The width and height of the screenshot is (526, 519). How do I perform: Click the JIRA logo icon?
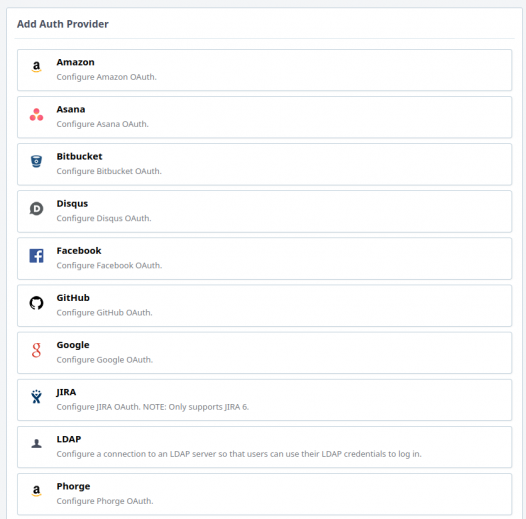pyautogui.click(x=36, y=397)
